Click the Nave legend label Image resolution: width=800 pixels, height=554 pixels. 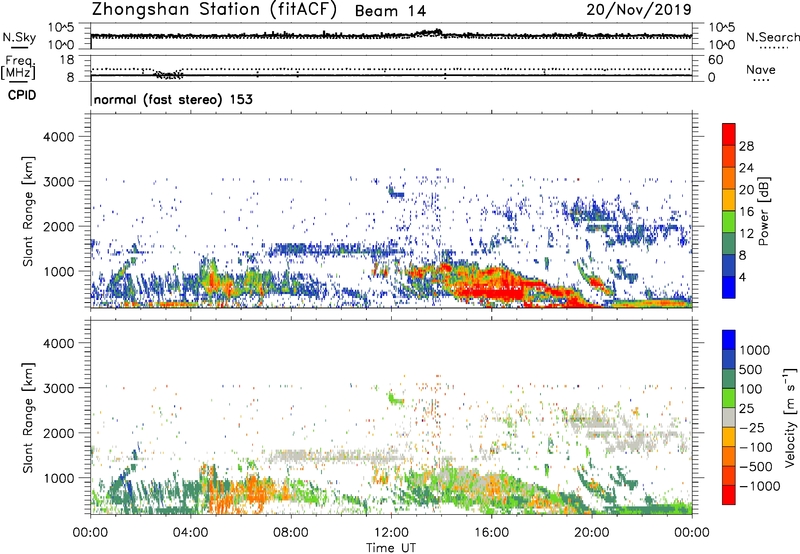(760, 70)
